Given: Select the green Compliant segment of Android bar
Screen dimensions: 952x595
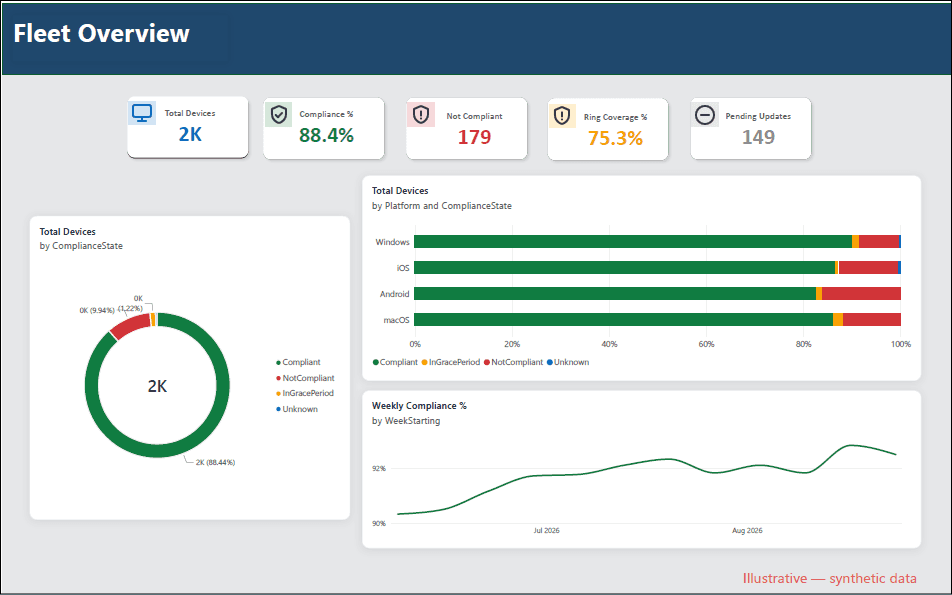Looking at the screenshot, I should click(x=615, y=294).
